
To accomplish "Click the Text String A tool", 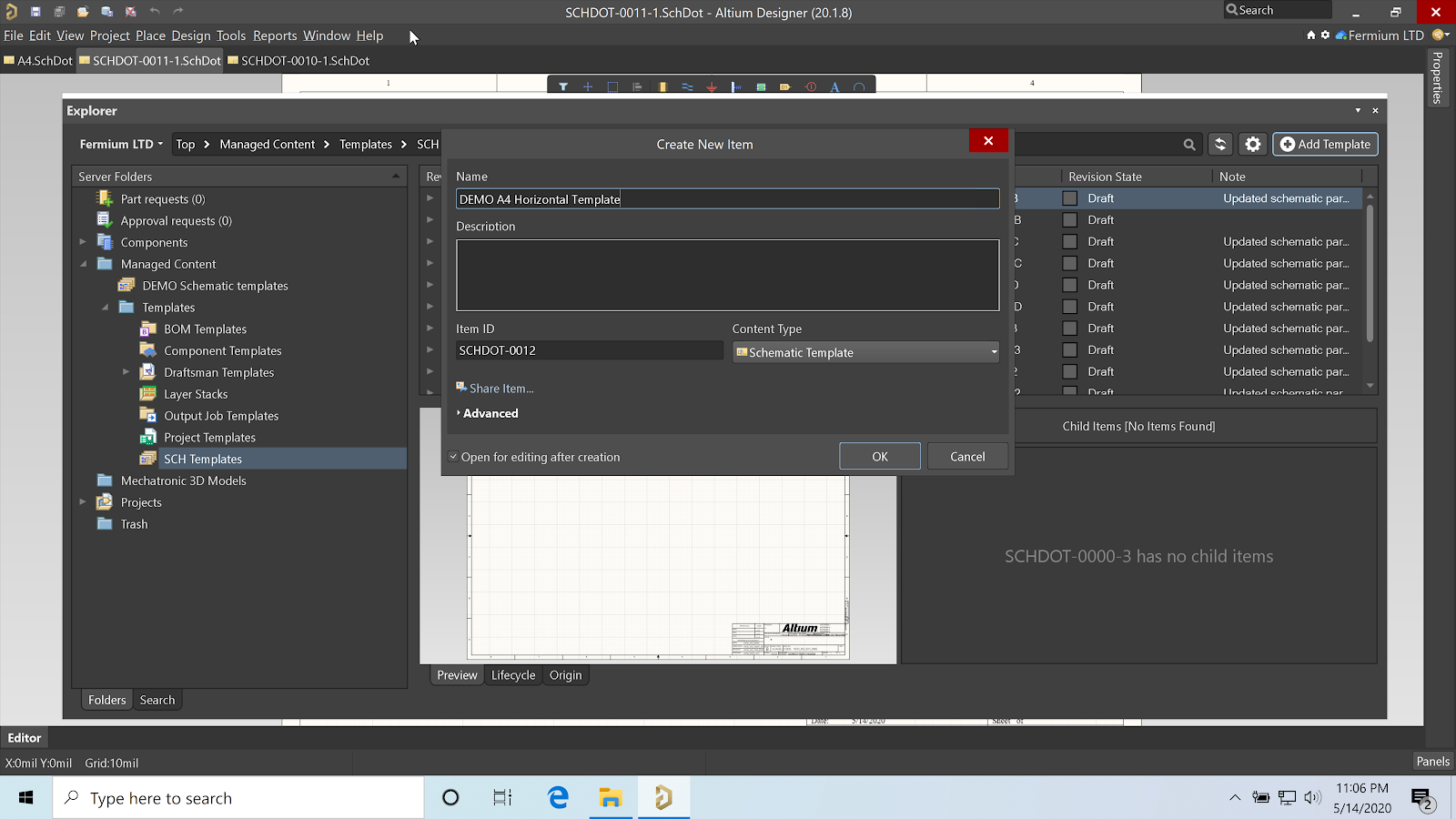I will pos(834,87).
